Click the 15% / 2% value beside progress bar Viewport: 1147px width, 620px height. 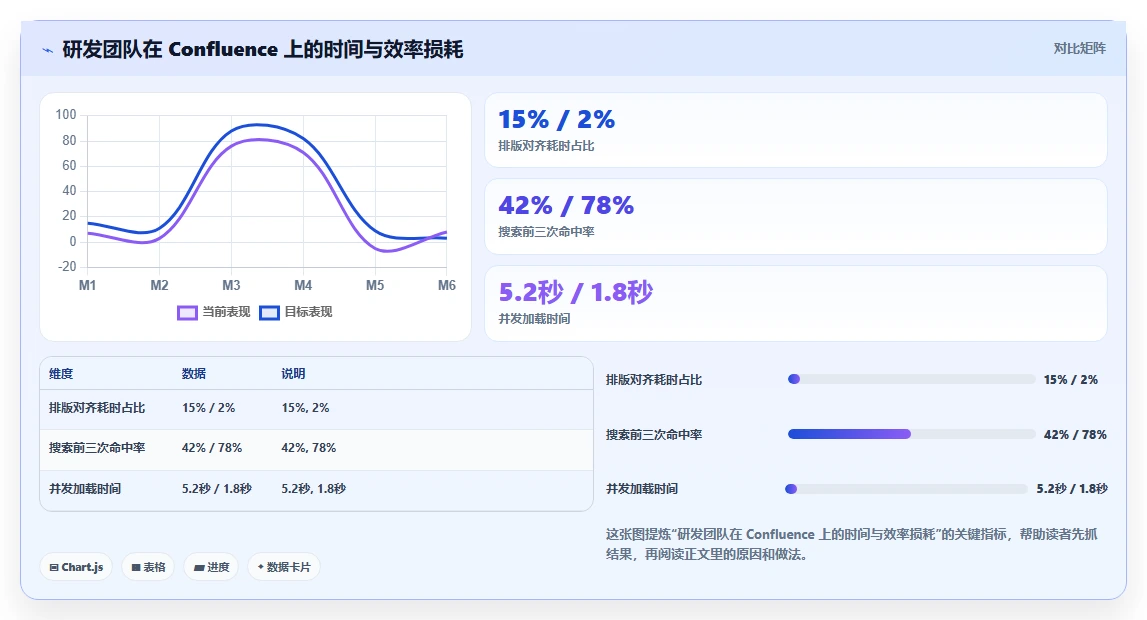[x=1070, y=379]
